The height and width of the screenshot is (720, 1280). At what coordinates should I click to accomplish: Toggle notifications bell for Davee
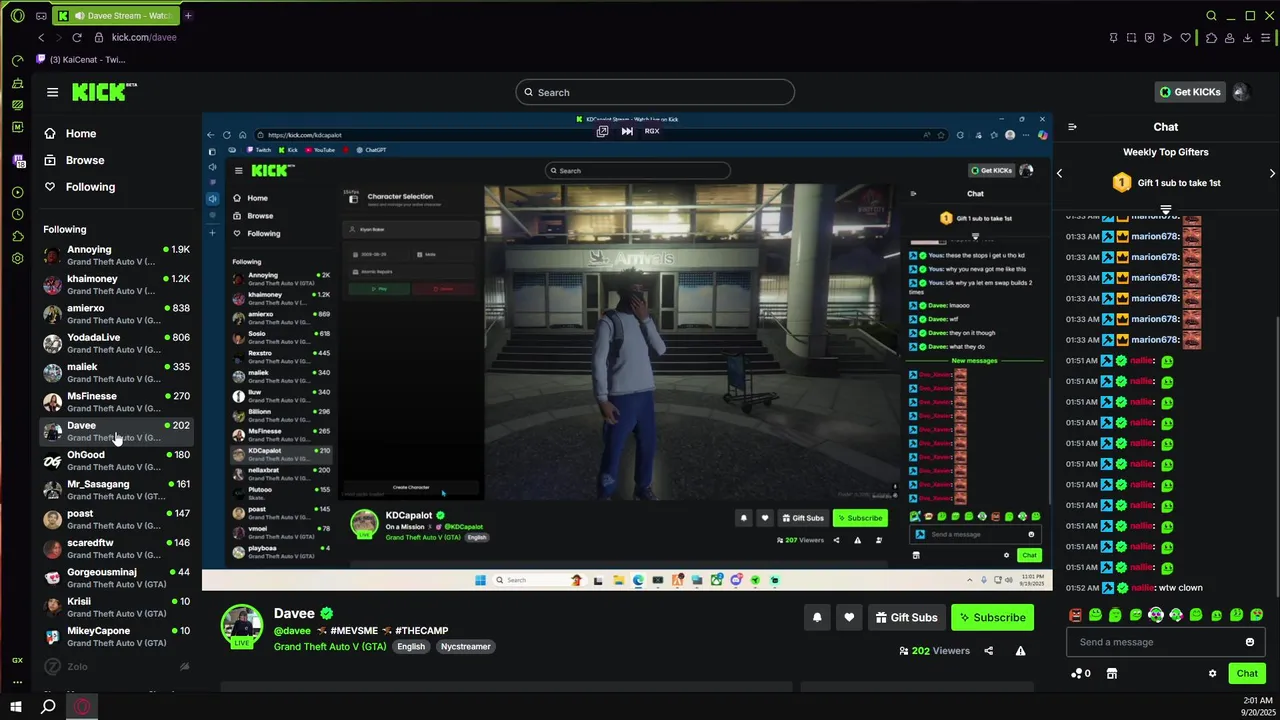(x=817, y=617)
